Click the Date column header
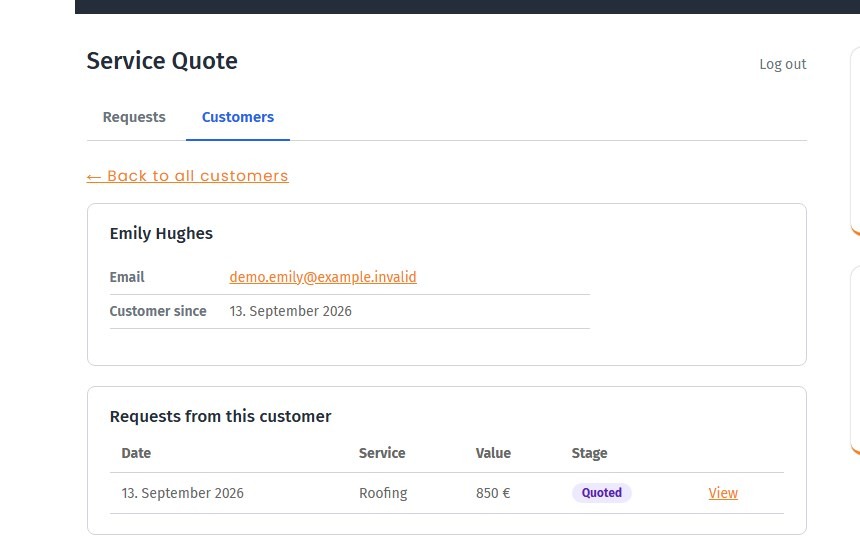Viewport: 860px width, 540px height. tap(136, 453)
